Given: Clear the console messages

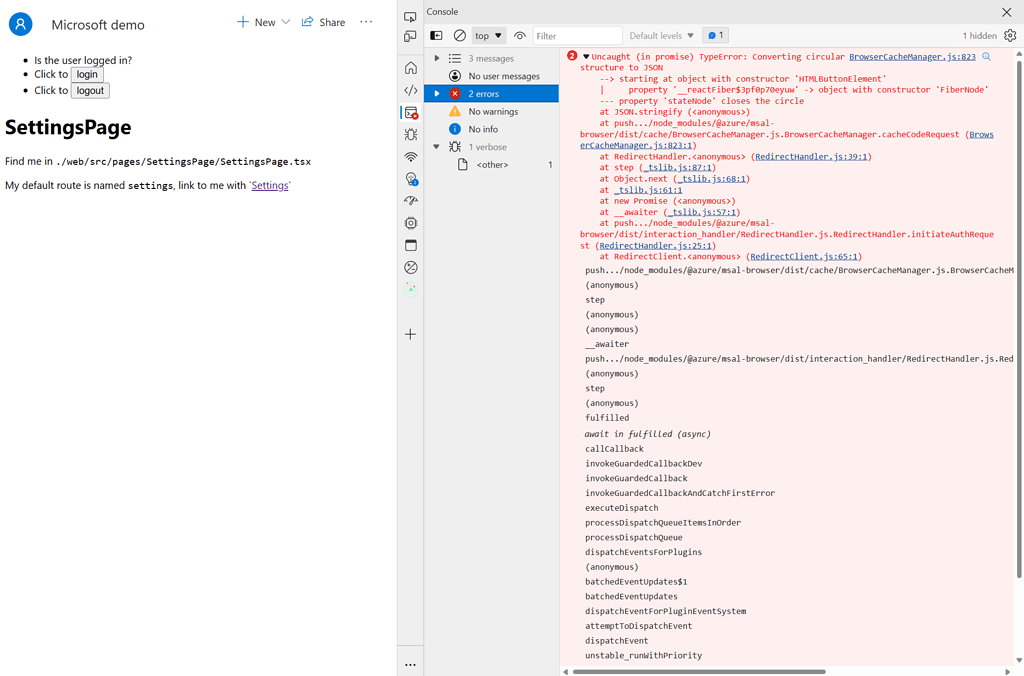Looking at the screenshot, I should click(x=459, y=35).
